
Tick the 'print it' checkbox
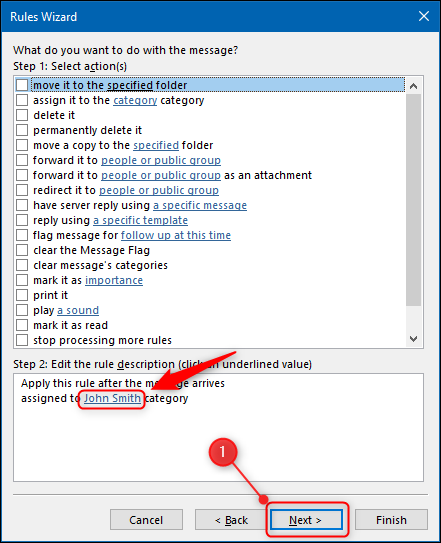click(x=22, y=295)
